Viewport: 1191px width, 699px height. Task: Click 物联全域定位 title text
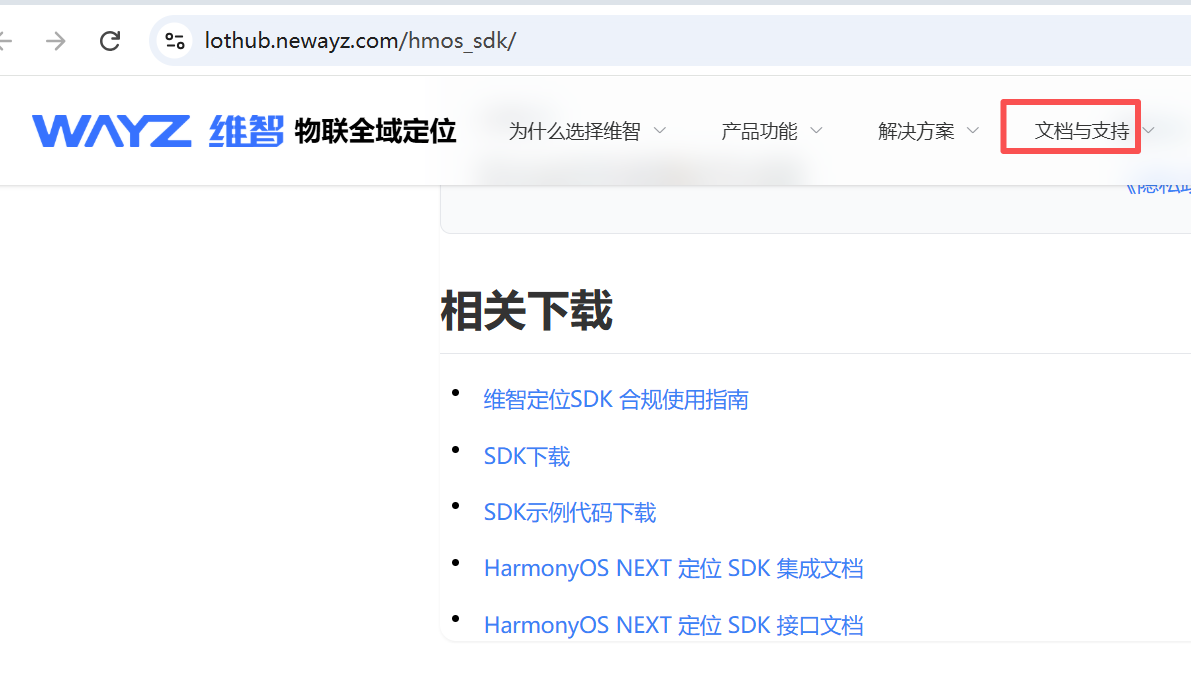point(375,131)
